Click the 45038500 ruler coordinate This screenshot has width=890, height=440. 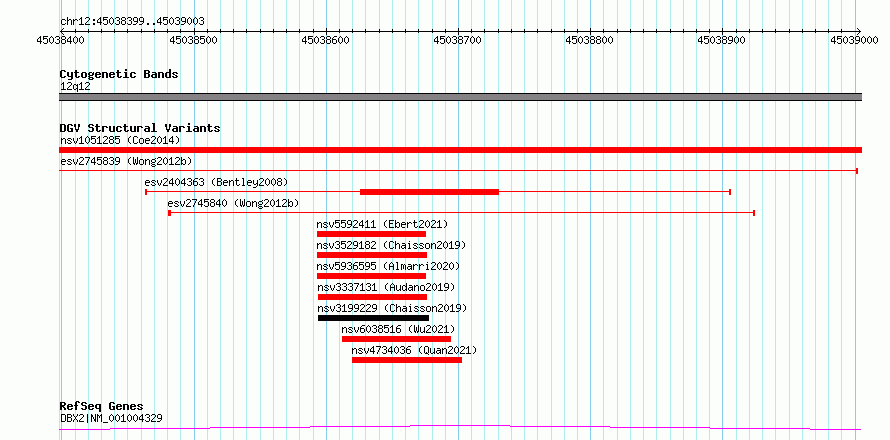point(194,41)
